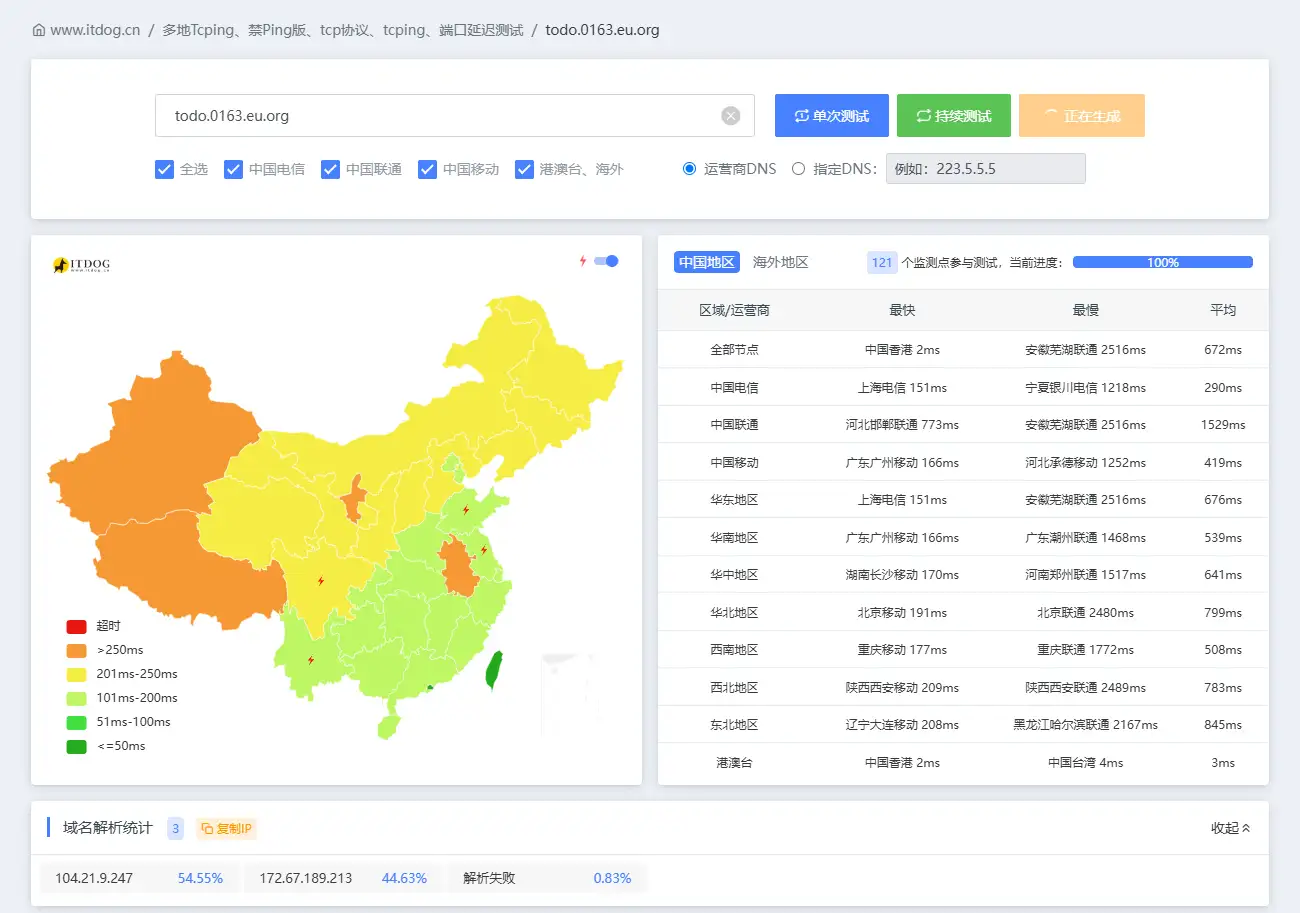Screen dimensions: 1300x913
Task: Click the 101ms-200ms legend swatch
Action: point(77,698)
